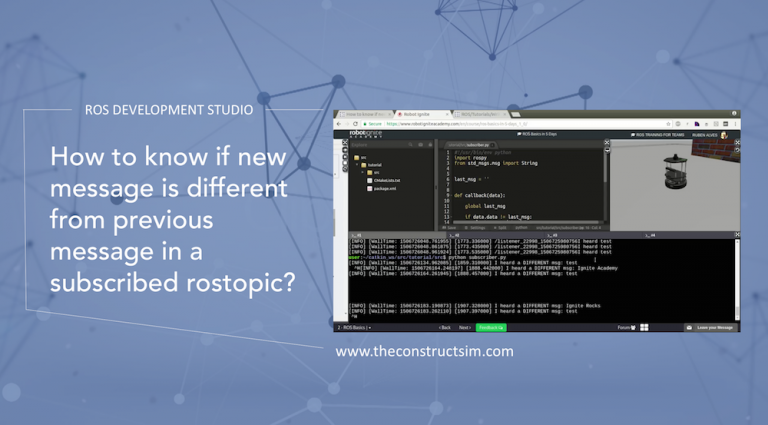Screen dimensions: 768x425
Task: Click the grid layout icon near Forum
Action: (x=644, y=328)
